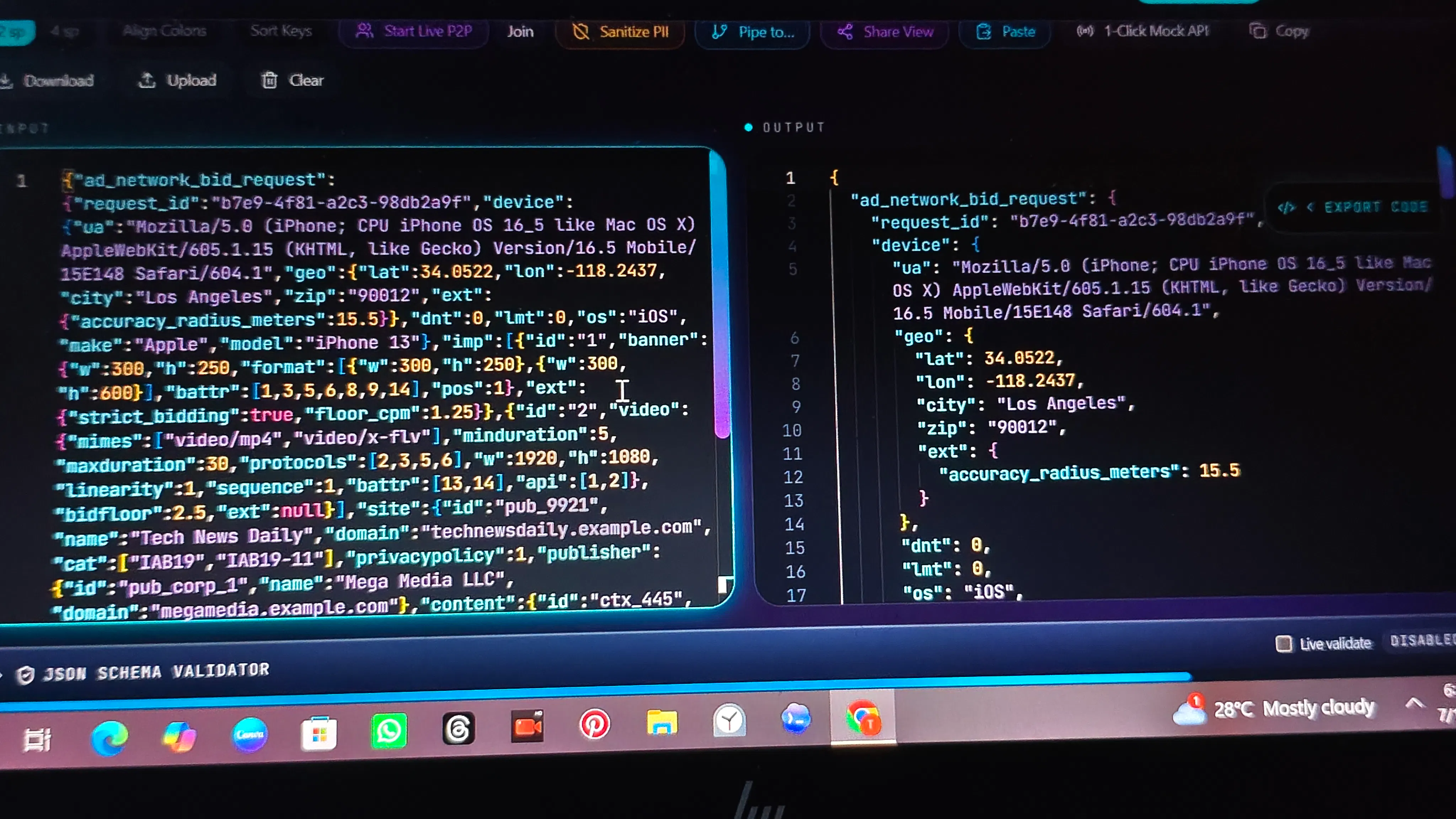The height and width of the screenshot is (819, 1456).
Task: Open the Pipe to... option
Action: pyautogui.click(x=752, y=33)
